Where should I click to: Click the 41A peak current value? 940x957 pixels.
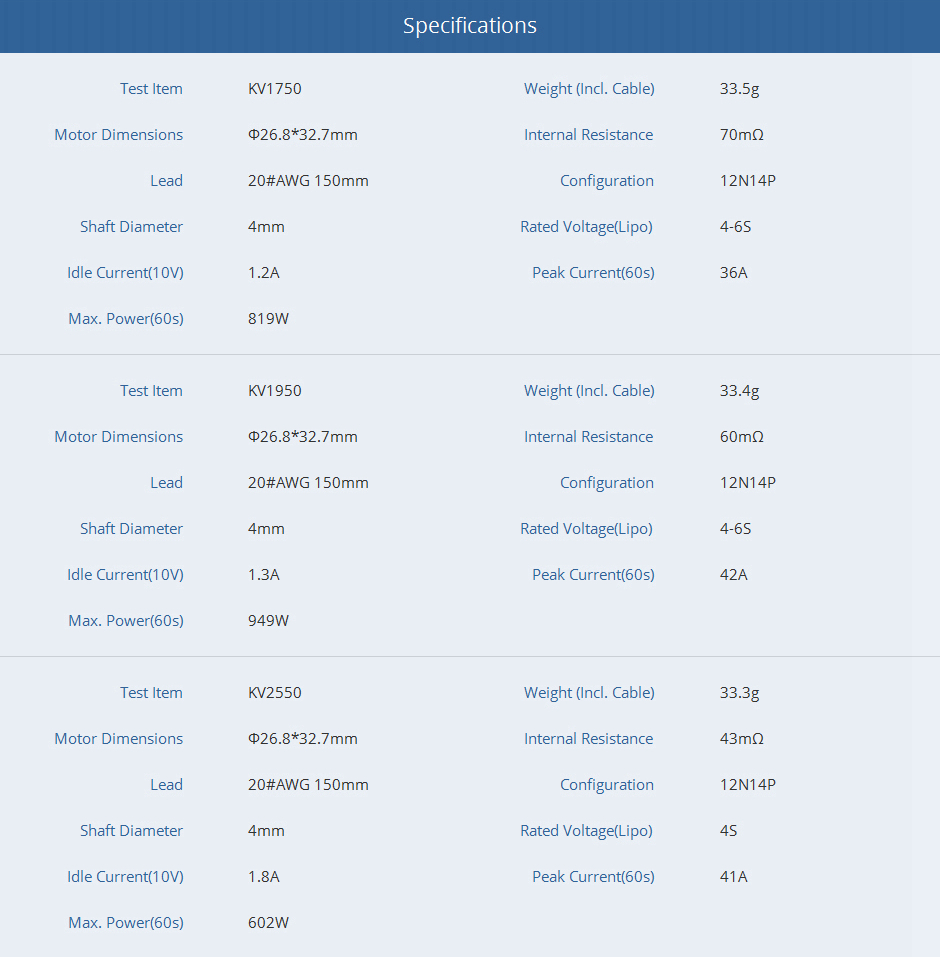[x=733, y=877]
